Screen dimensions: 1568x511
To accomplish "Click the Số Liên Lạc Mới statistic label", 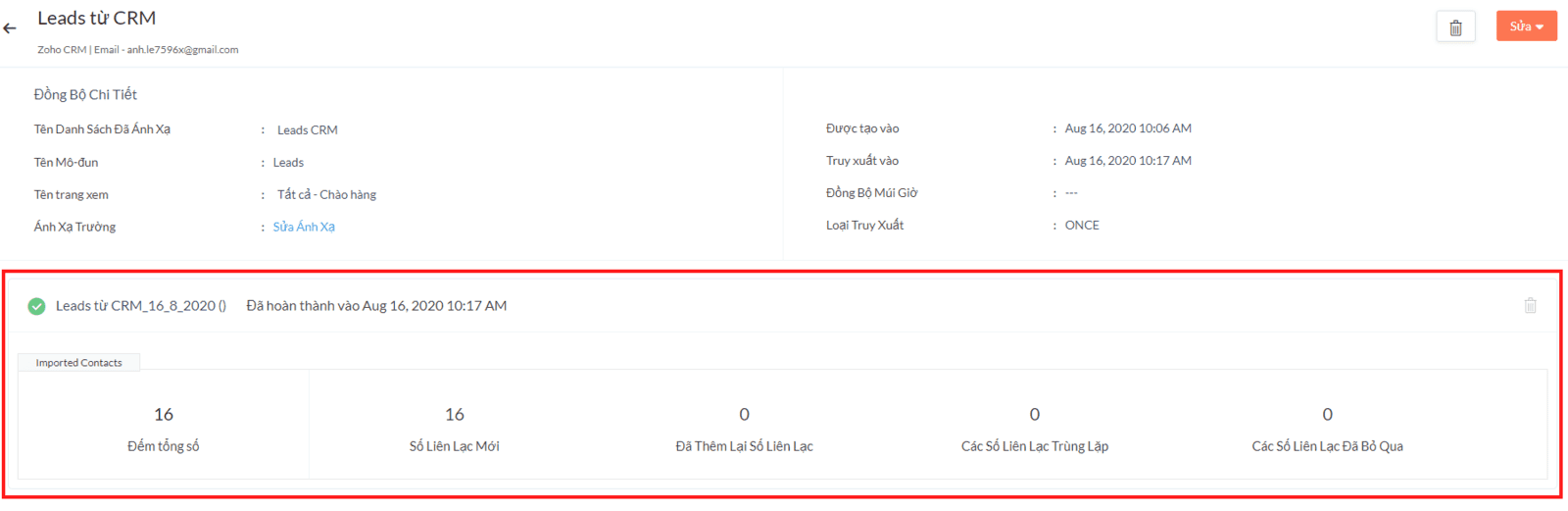I will pyautogui.click(x=455, y=446).
